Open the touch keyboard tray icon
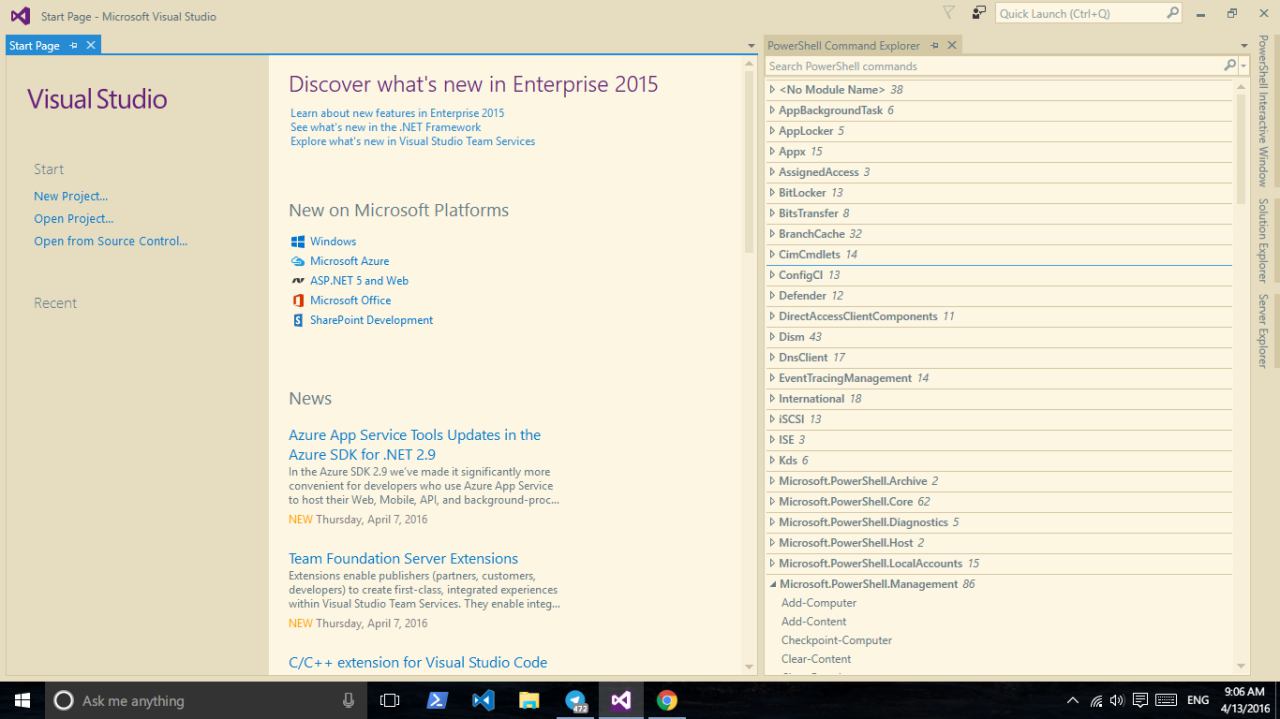Viewport: 1280px width, 719px height. [x=1165, y=700]
